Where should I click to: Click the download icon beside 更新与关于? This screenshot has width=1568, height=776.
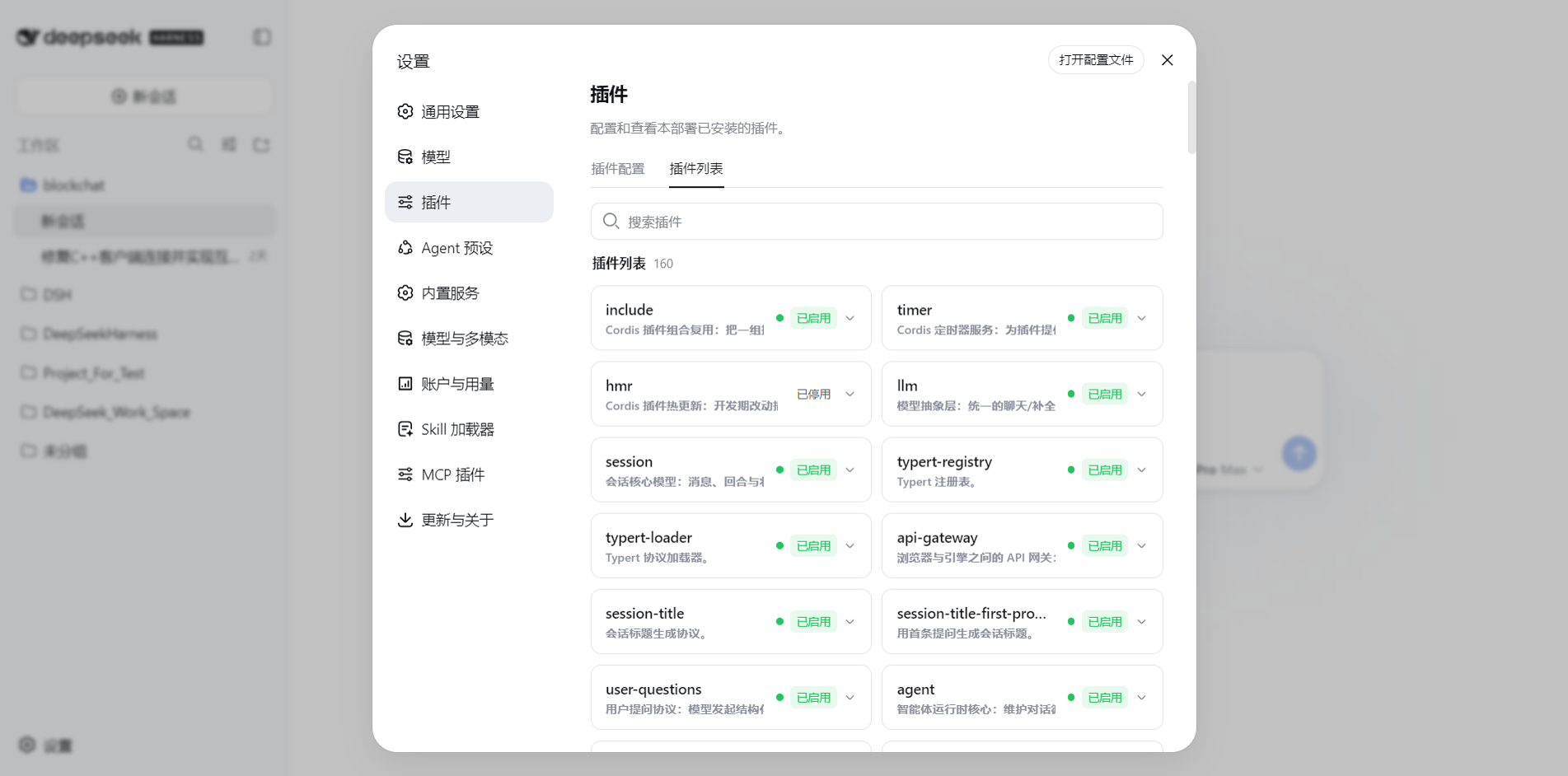coord(405,520)
